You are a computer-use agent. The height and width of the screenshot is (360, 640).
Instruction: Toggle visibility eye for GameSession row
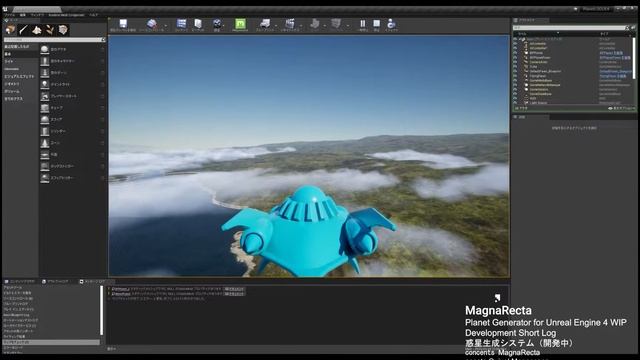pos(515,89)
